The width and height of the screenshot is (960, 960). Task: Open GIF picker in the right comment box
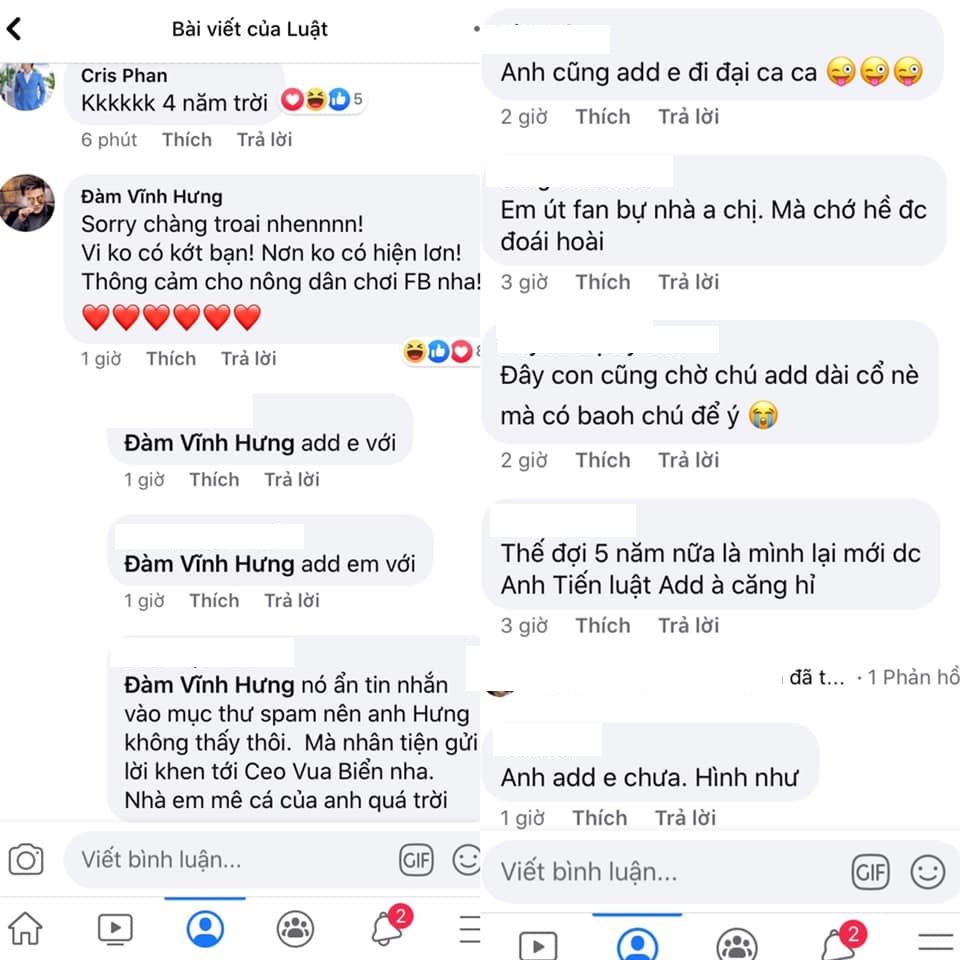870,871
